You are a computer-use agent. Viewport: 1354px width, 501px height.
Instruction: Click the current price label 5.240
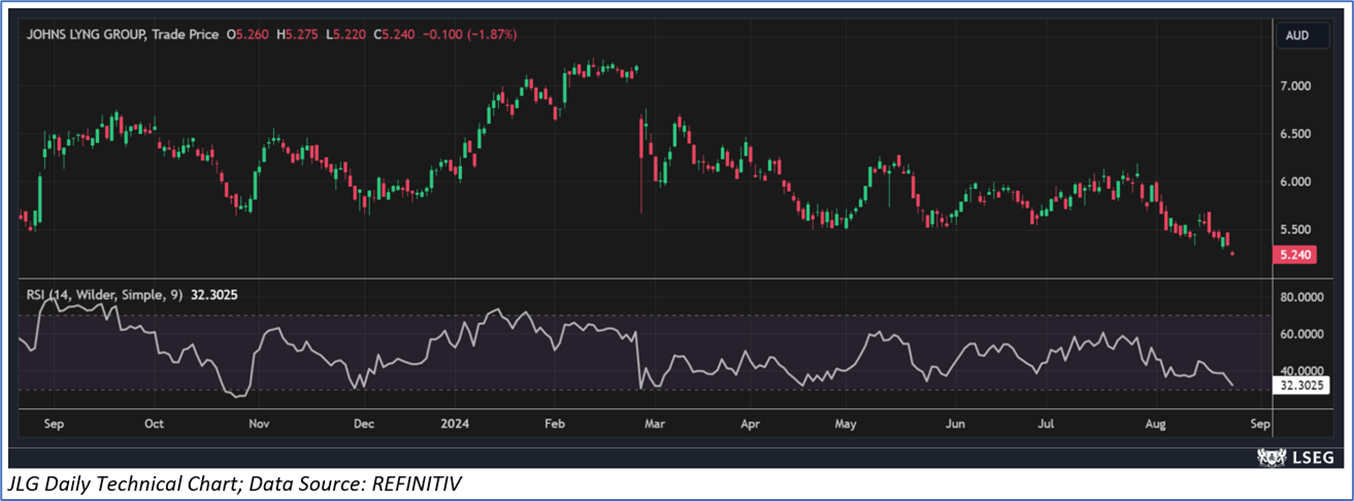pos(1295,255)
